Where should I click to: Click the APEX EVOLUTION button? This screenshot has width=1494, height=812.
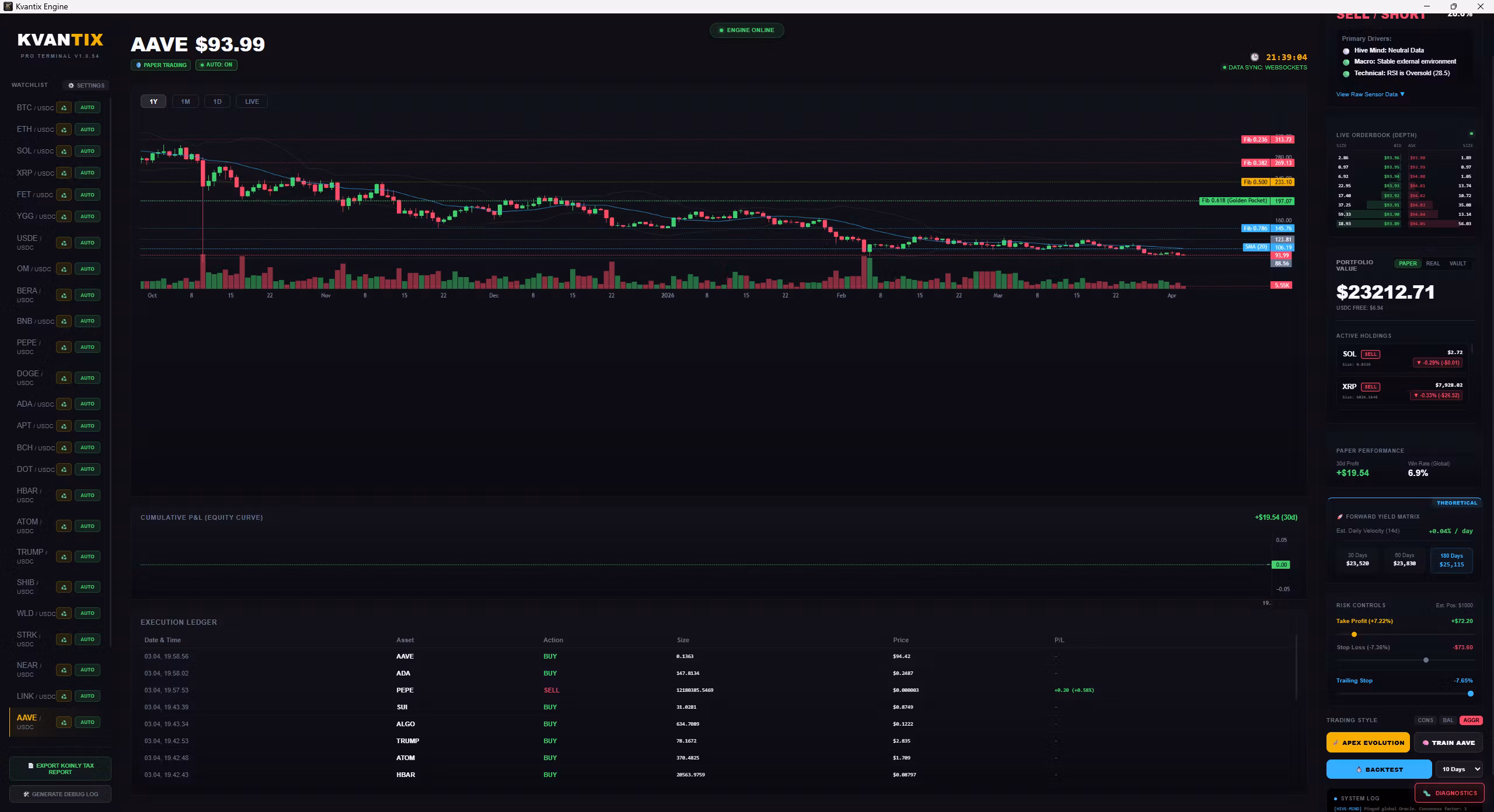[1368, 743]
